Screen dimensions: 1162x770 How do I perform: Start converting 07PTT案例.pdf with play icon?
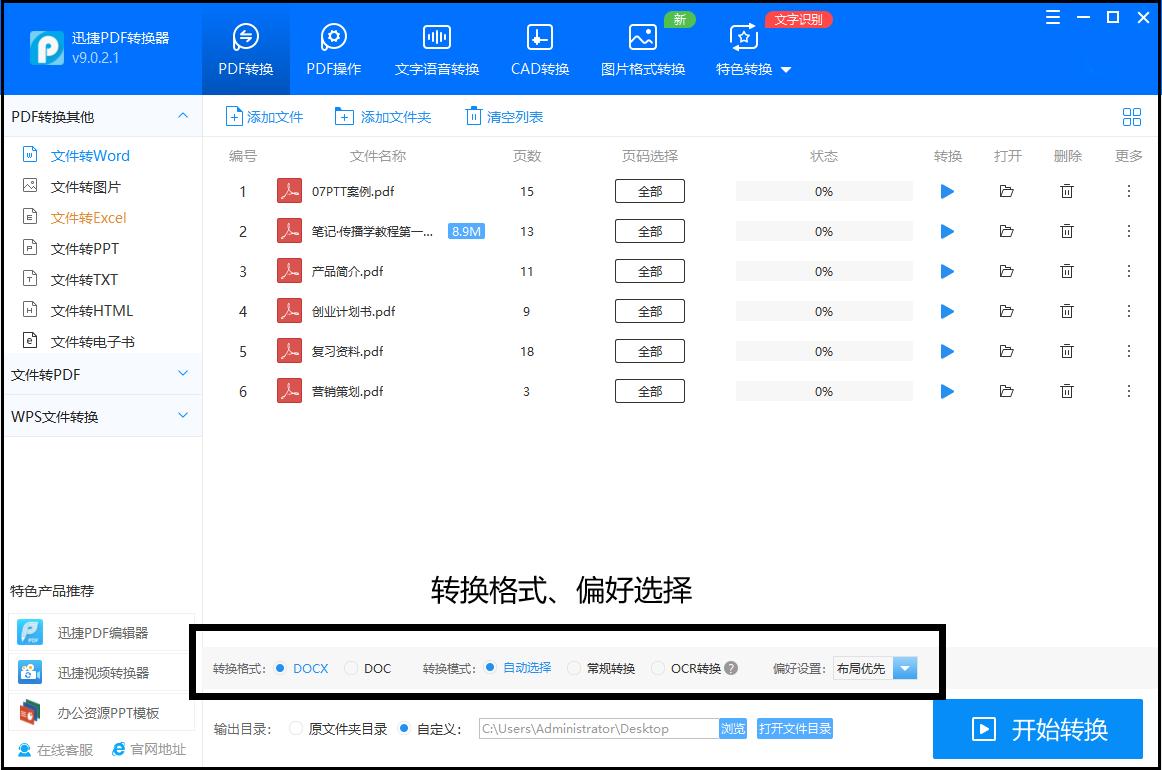(946, 191)
